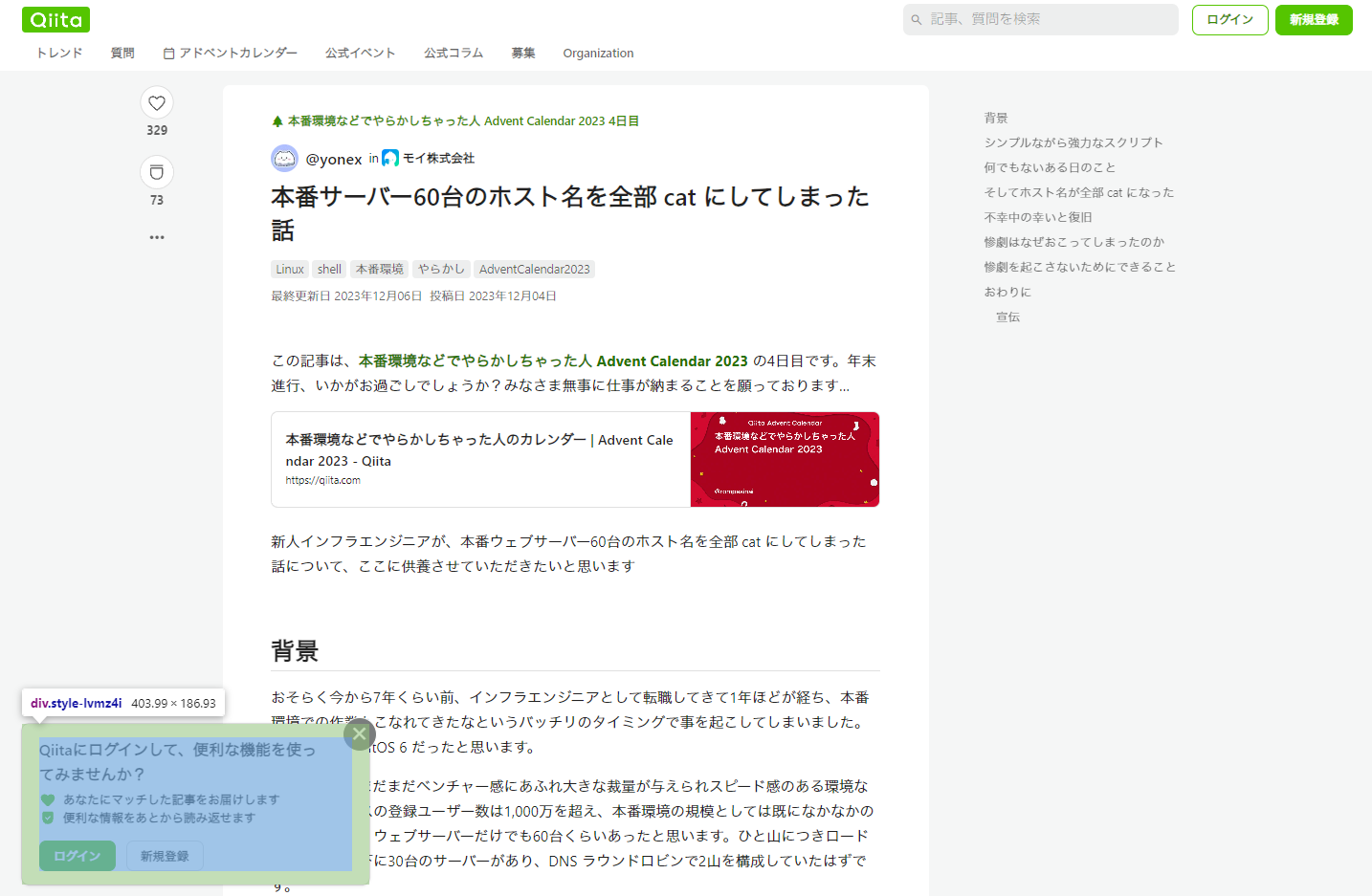Click the モイ株式会社 organization icon

tap(390, 158)
